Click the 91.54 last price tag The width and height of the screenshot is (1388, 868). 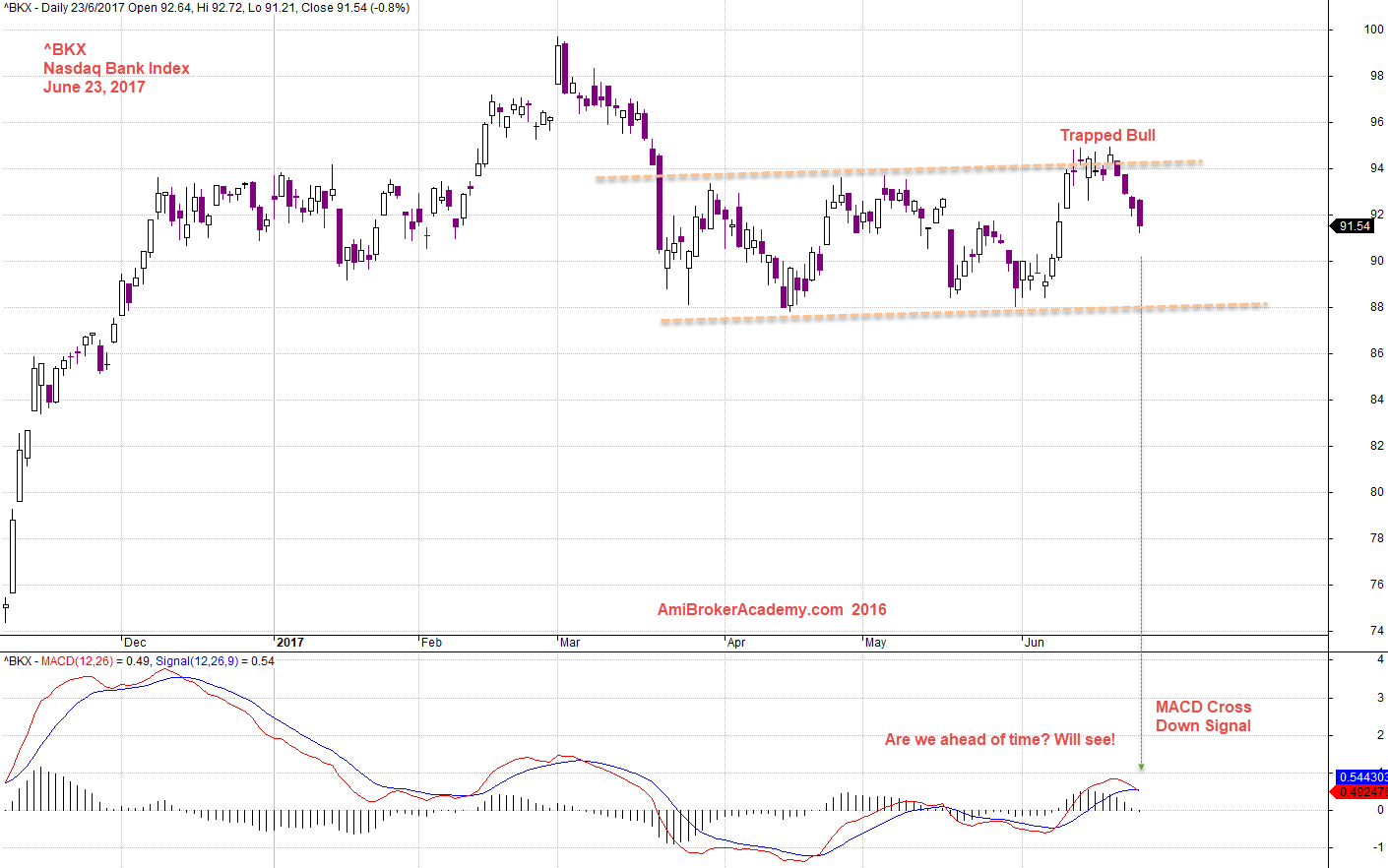tap(1354, 226)
